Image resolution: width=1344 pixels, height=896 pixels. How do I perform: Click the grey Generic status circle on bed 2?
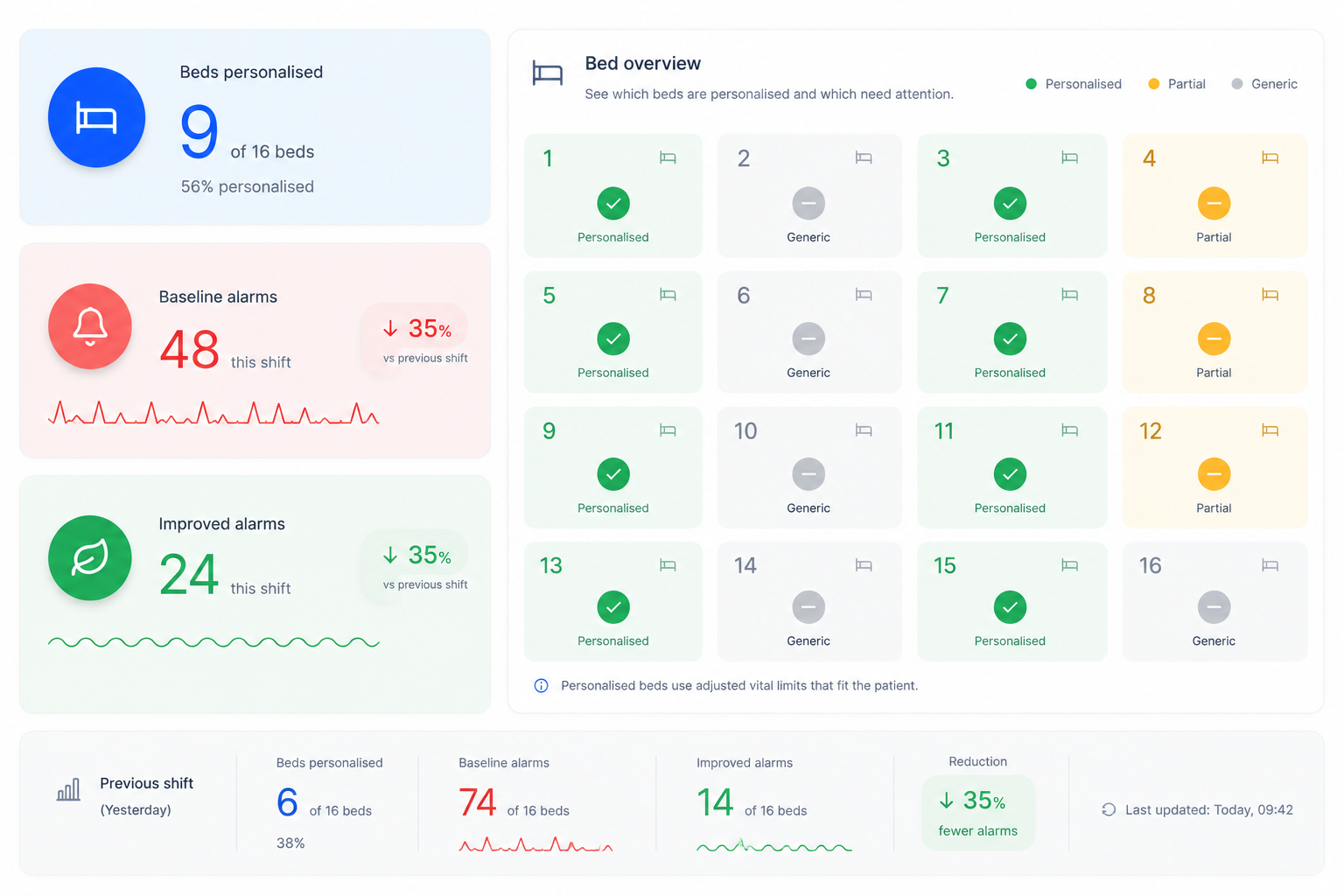click(808, 203)
